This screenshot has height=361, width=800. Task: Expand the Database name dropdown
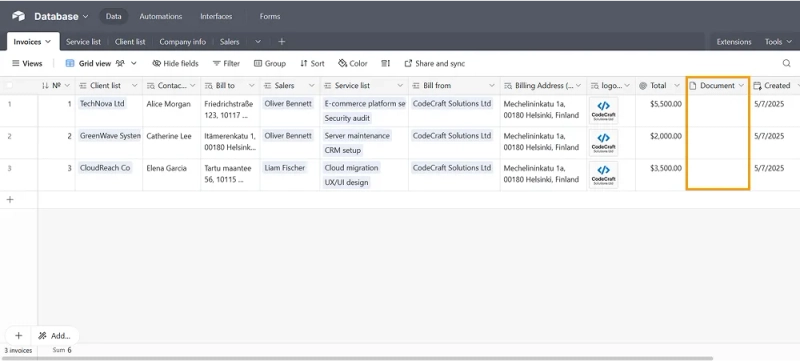pyautogui.click(x=86, y=16)
